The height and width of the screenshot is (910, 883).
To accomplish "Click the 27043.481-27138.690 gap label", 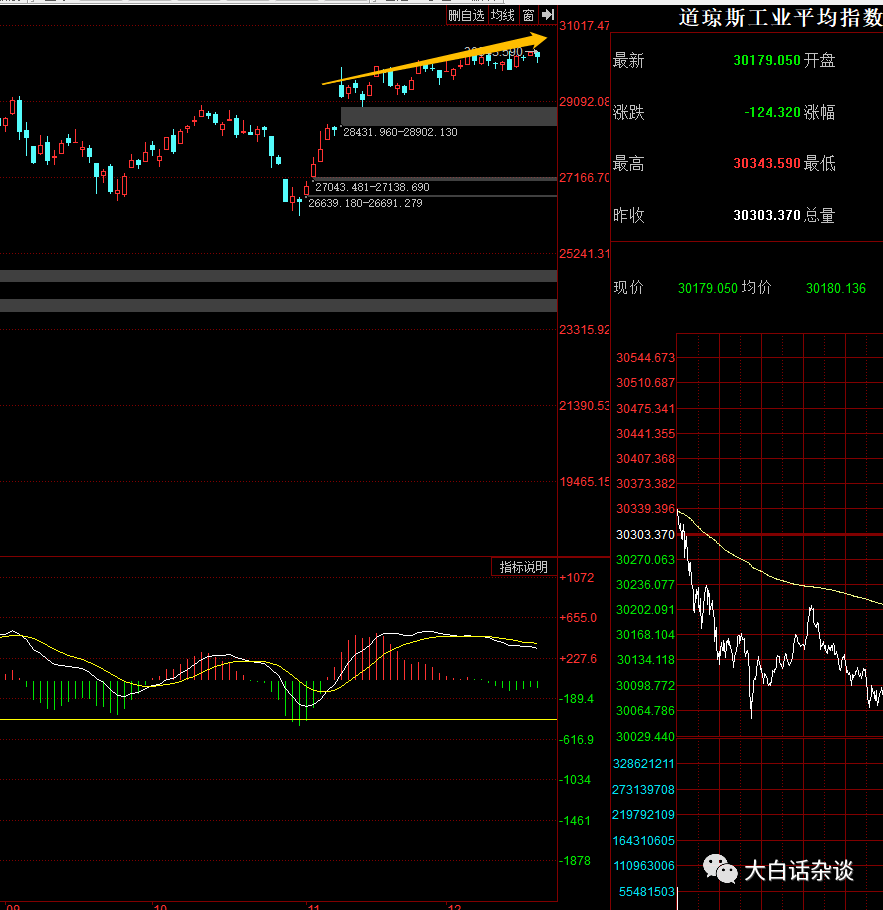I will (372, 187).
